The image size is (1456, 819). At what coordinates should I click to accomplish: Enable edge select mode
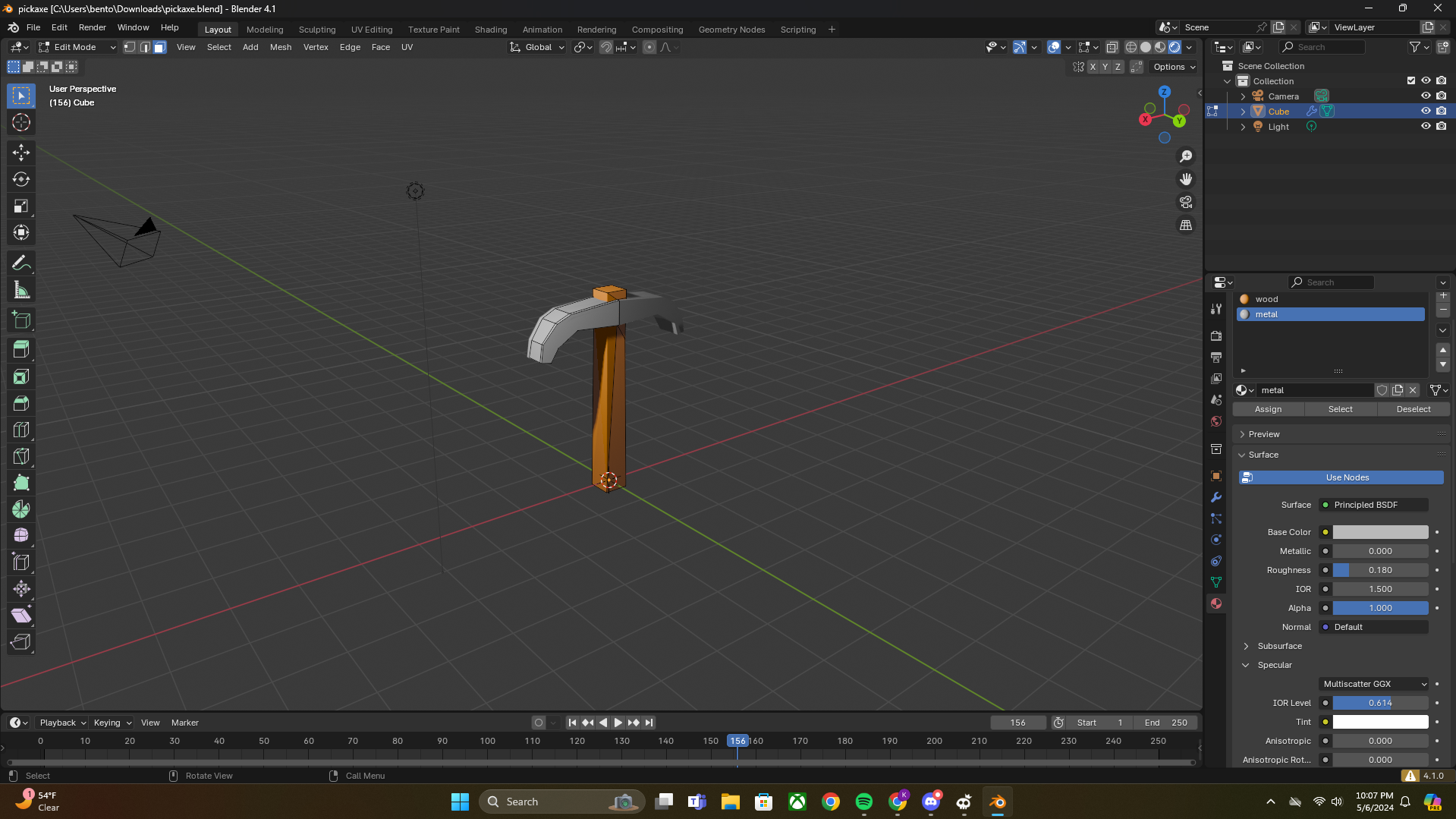pyautogui.click(x=145, y=47)
